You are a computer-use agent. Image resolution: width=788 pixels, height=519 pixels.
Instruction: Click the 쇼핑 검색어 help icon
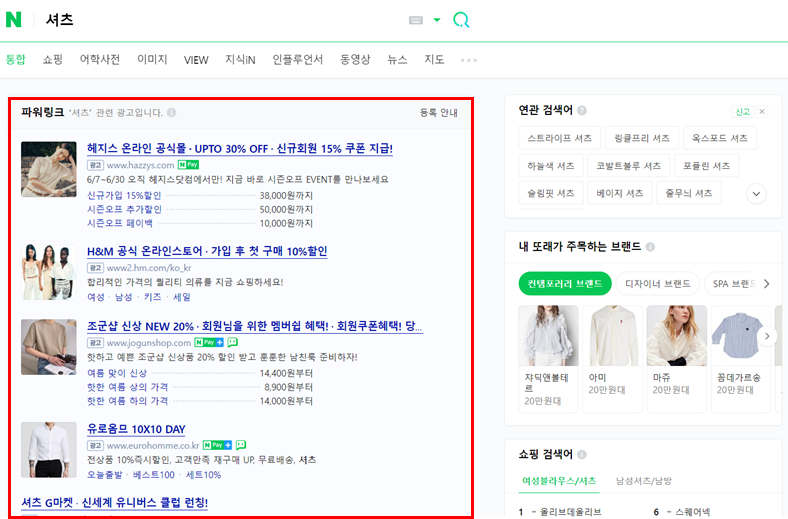(582, 455)
